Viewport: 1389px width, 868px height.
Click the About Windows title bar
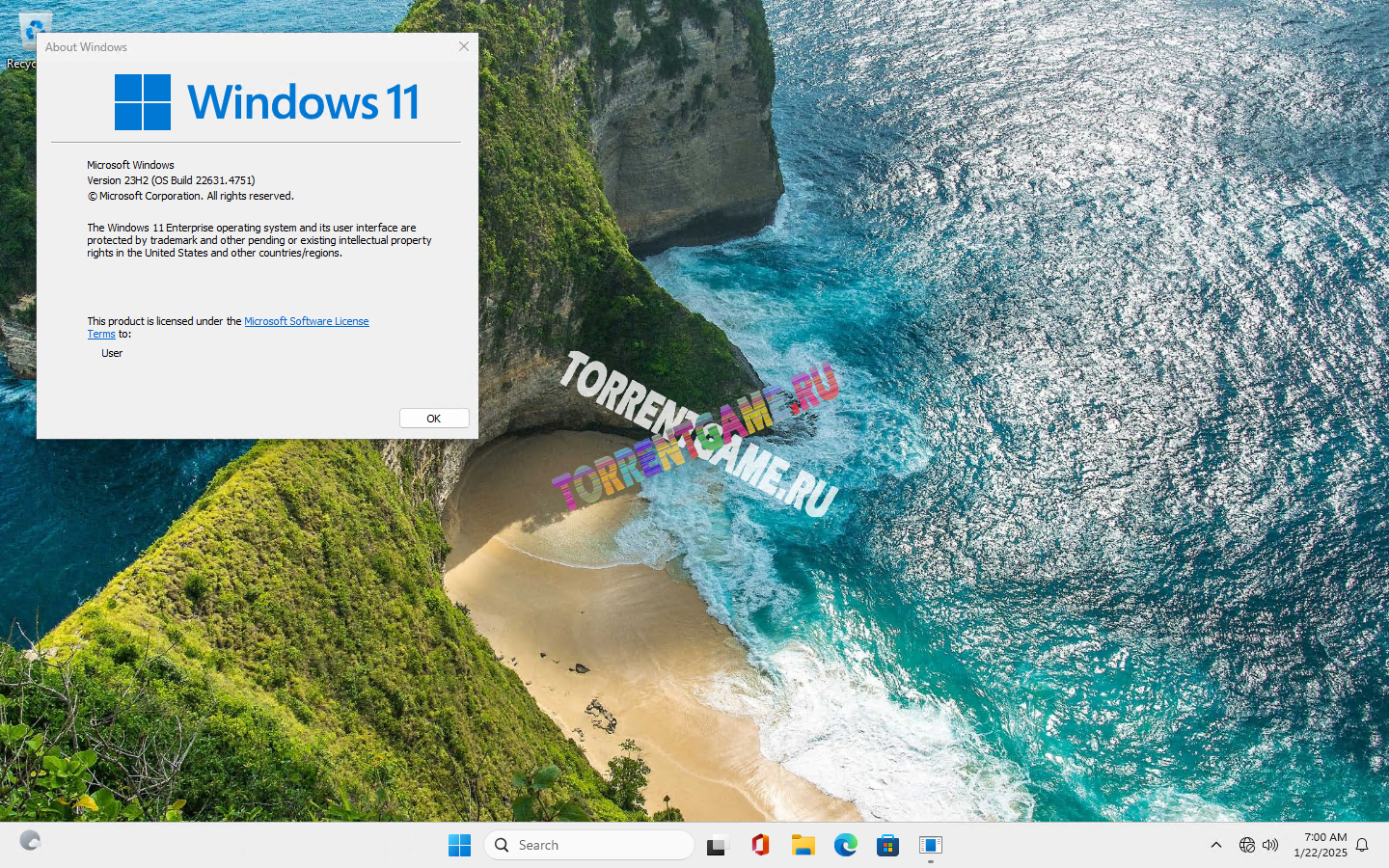[x=241, y=46]
